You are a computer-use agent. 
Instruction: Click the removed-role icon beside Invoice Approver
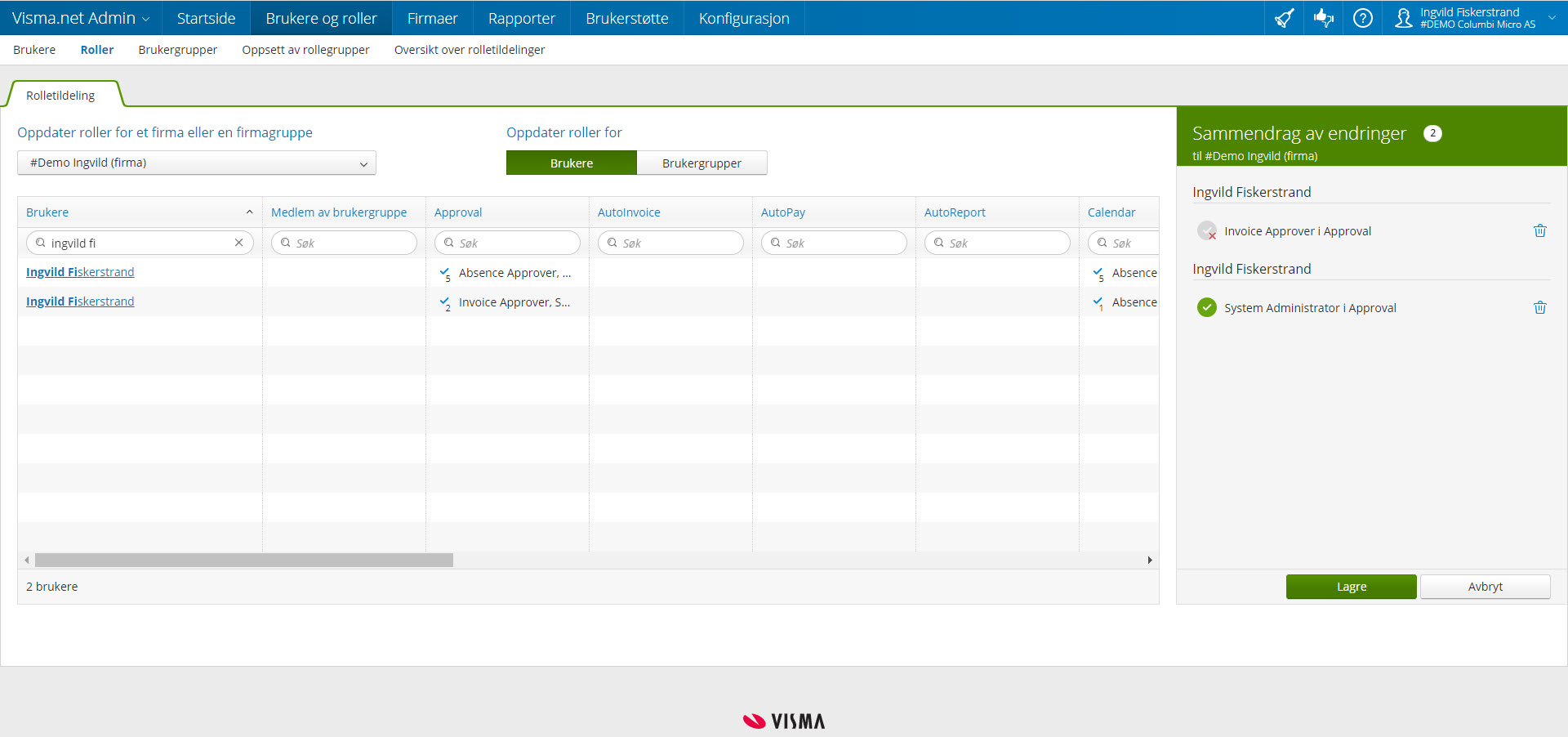pyautogui.click(x=1206, y=231)
